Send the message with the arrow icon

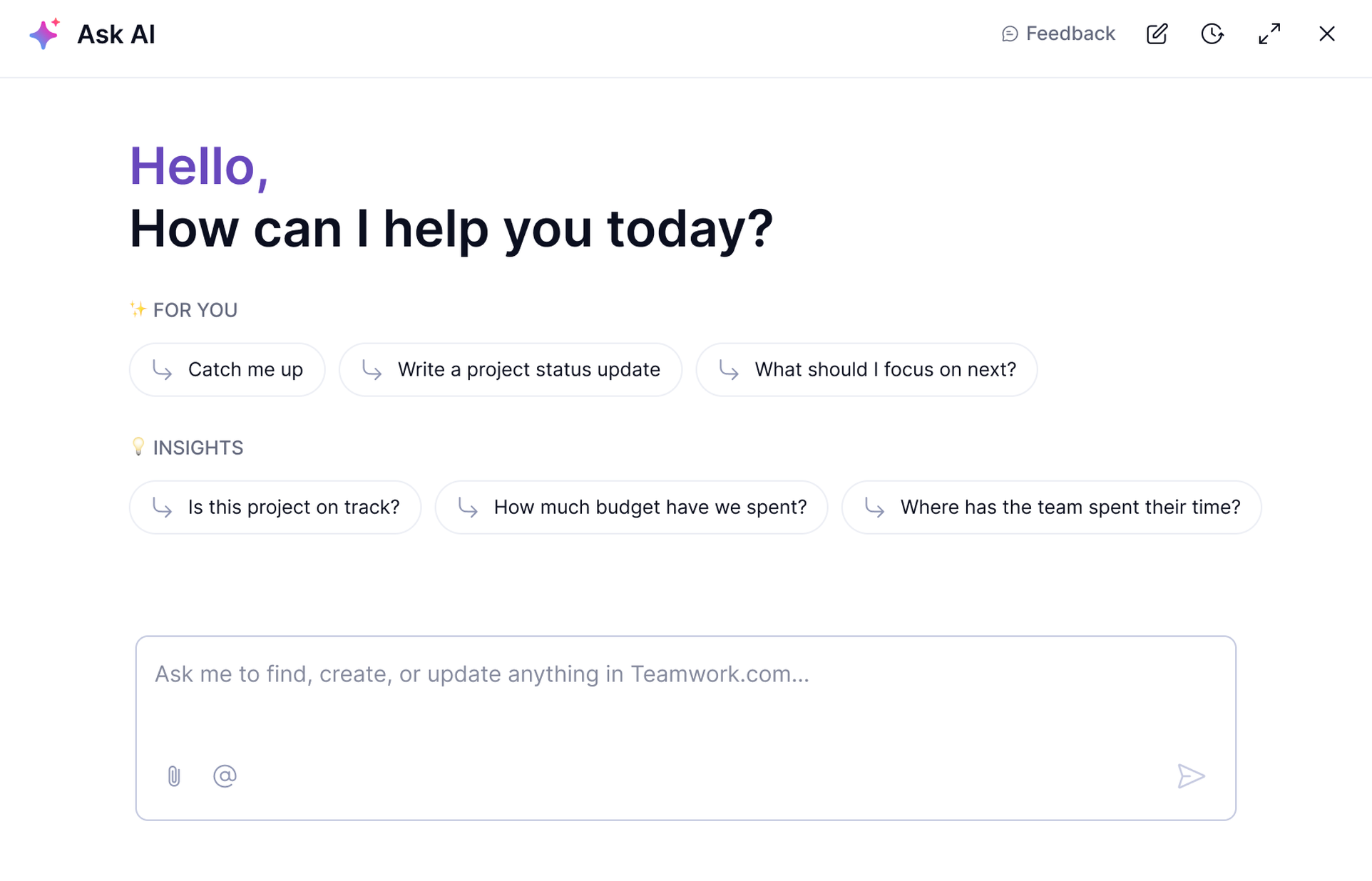tap(1191, 776)
